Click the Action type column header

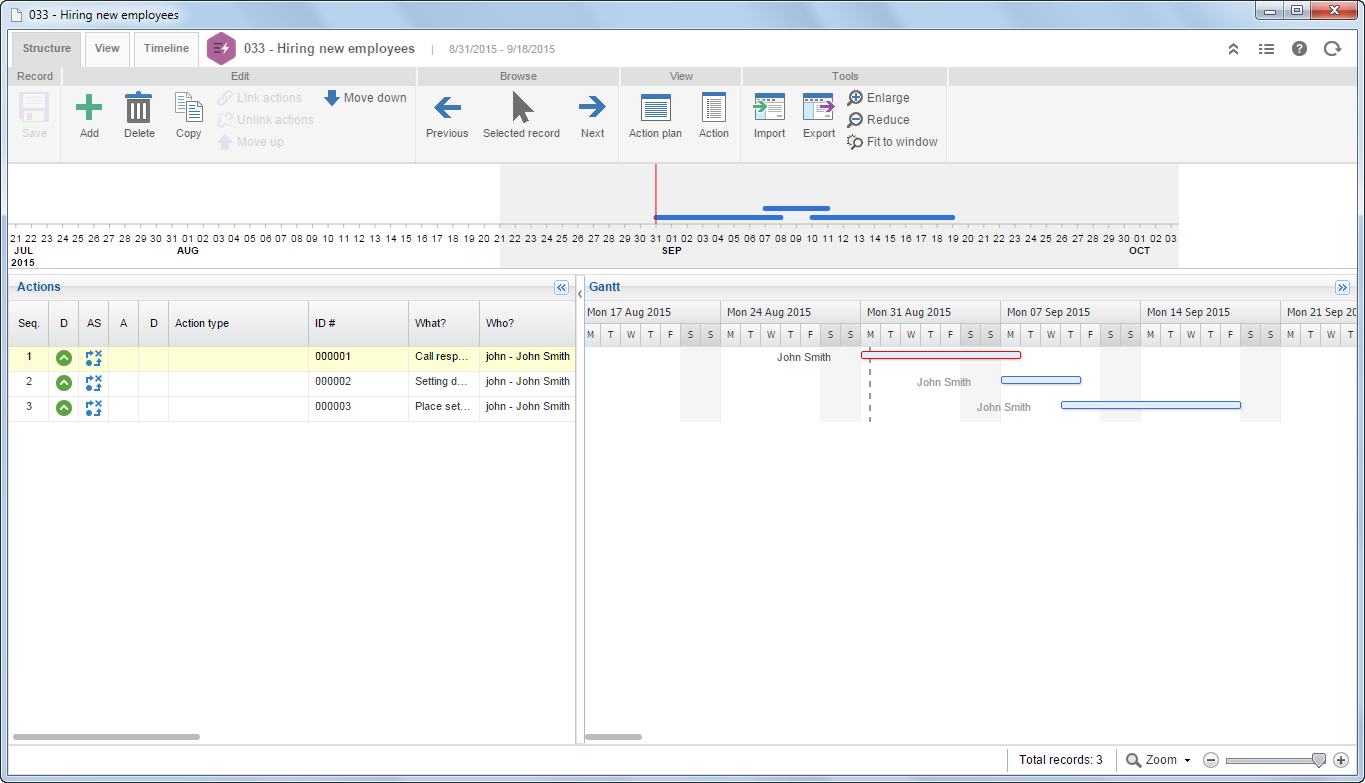pyautogui.click(x=238, y=323)
